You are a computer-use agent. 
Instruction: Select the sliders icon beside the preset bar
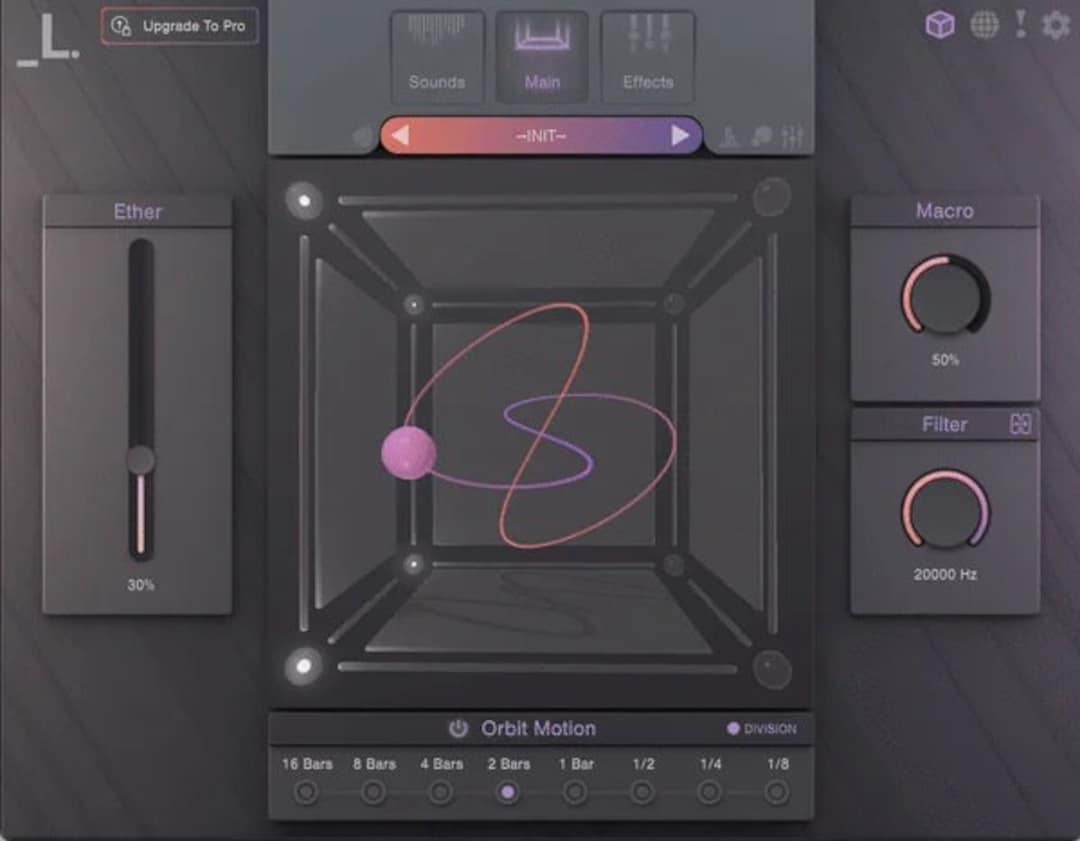(x=793, y=135)
